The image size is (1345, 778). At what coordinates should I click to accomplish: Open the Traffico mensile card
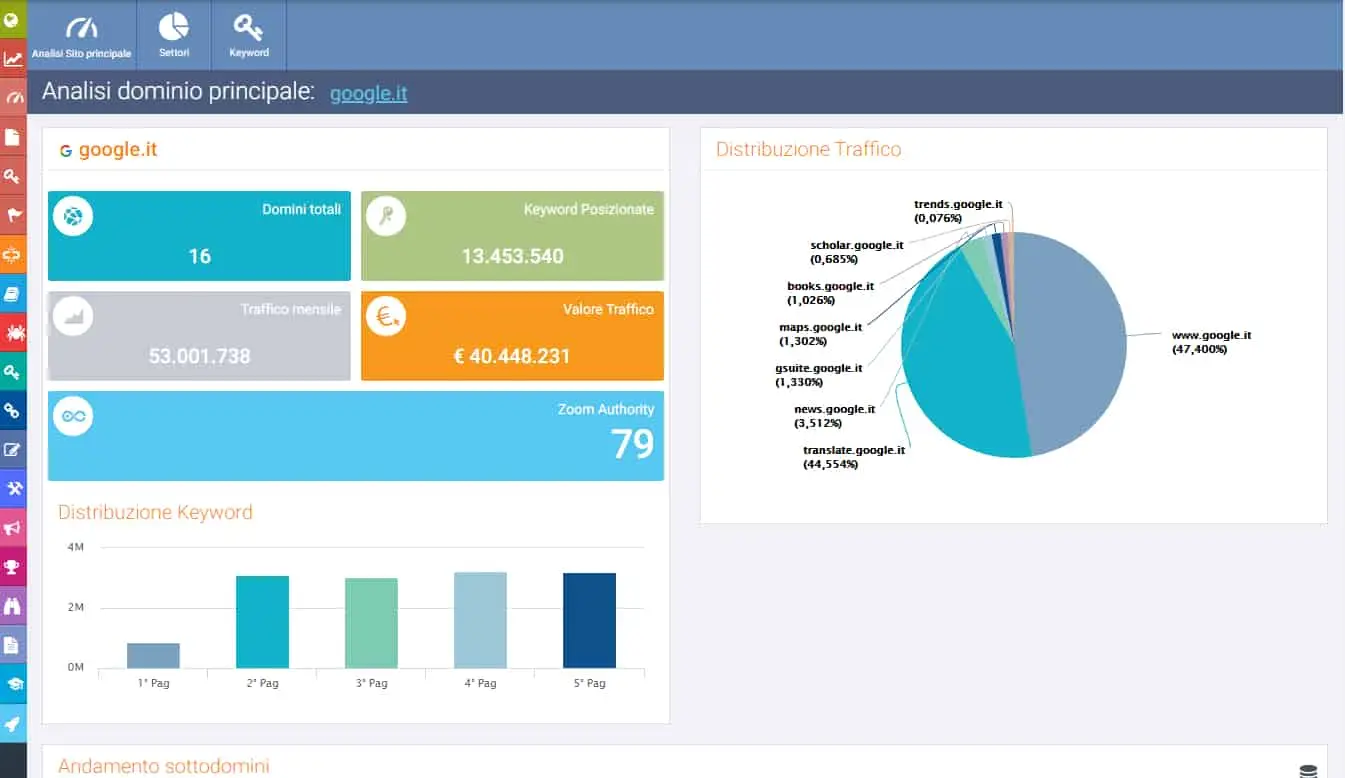199,336
